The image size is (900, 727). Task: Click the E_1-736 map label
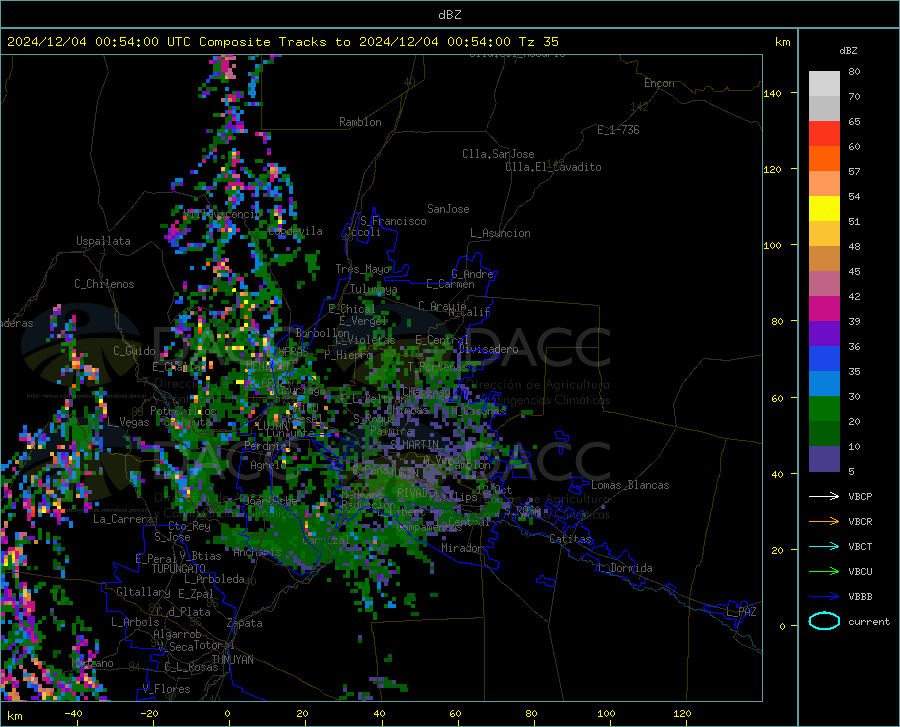pyautogui.click(x=618, y=130)
